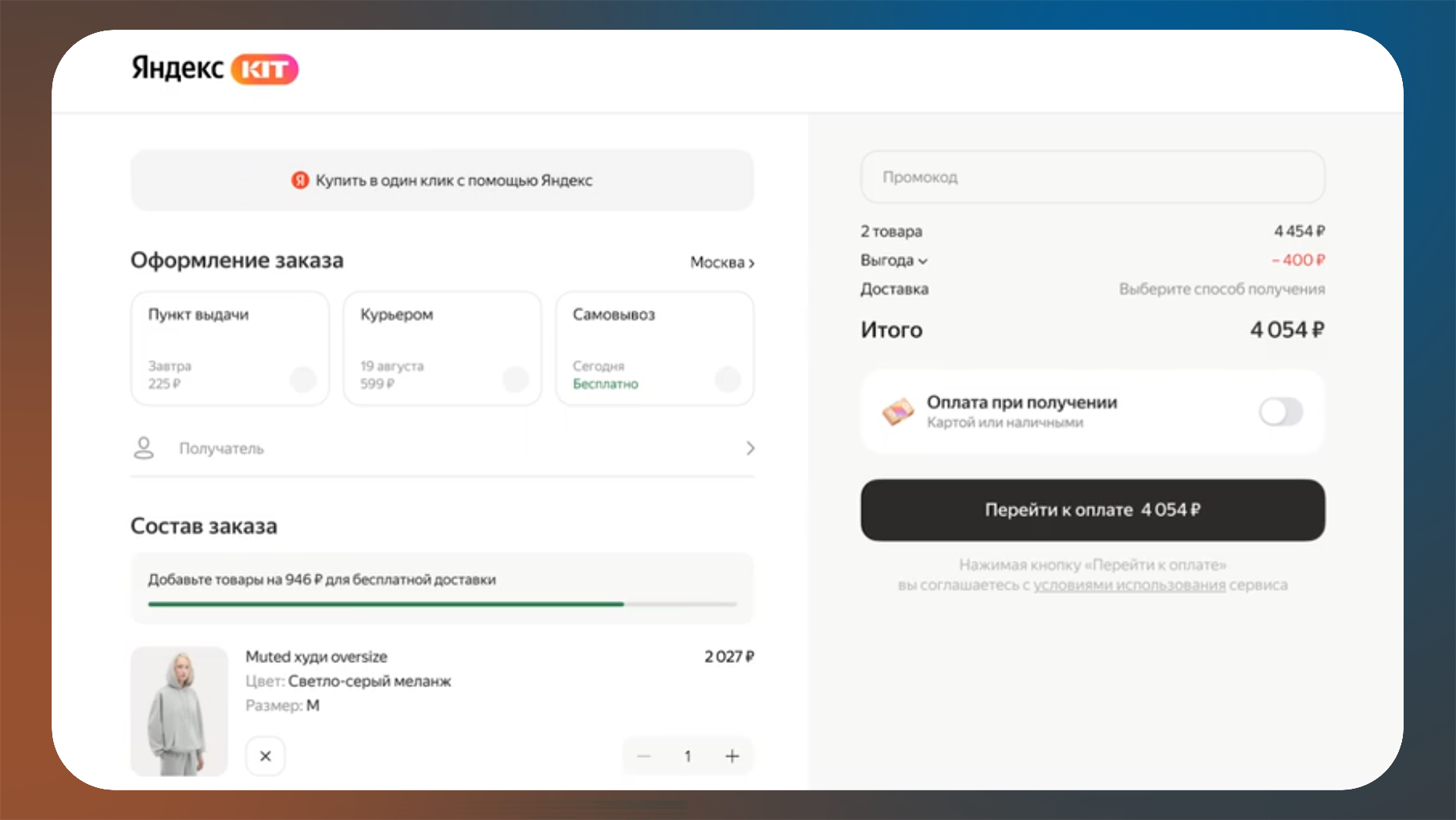Select the Самовывоз radio option

click(x=728, y=380)
